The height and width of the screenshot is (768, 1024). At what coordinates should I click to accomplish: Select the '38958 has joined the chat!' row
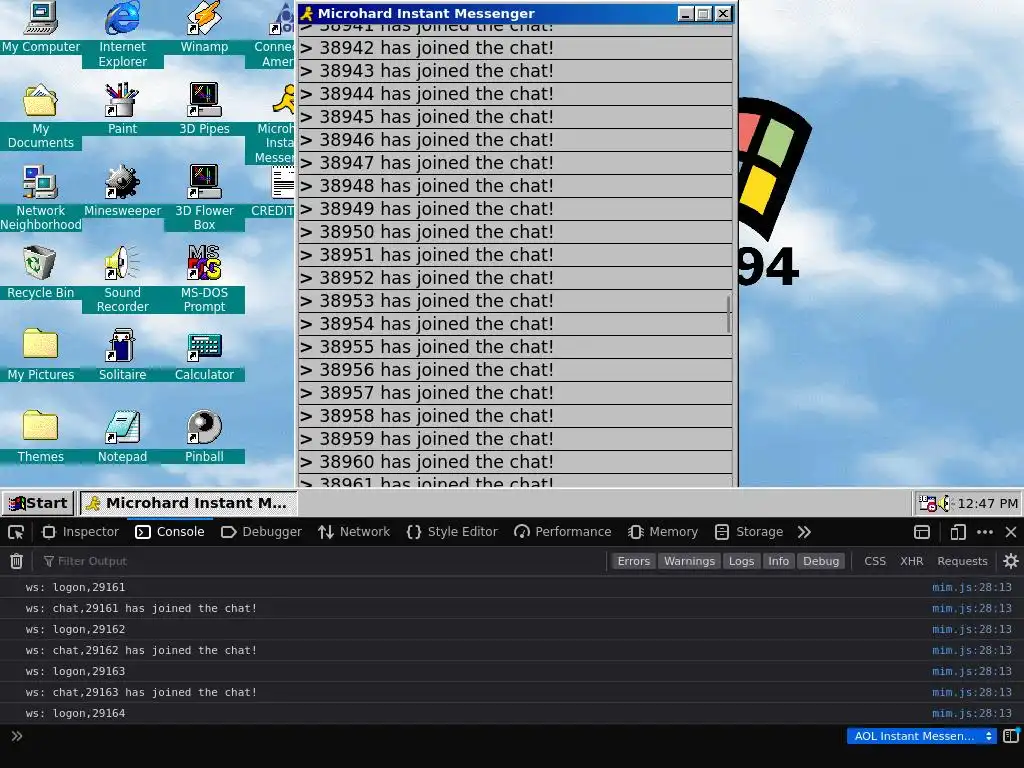[515, 416]
